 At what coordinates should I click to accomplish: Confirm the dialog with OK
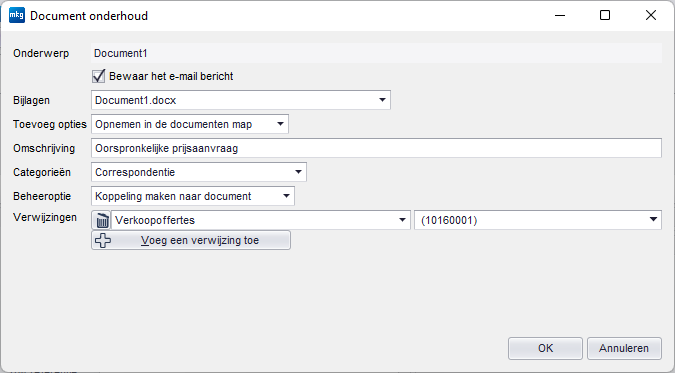coord(545,348)
